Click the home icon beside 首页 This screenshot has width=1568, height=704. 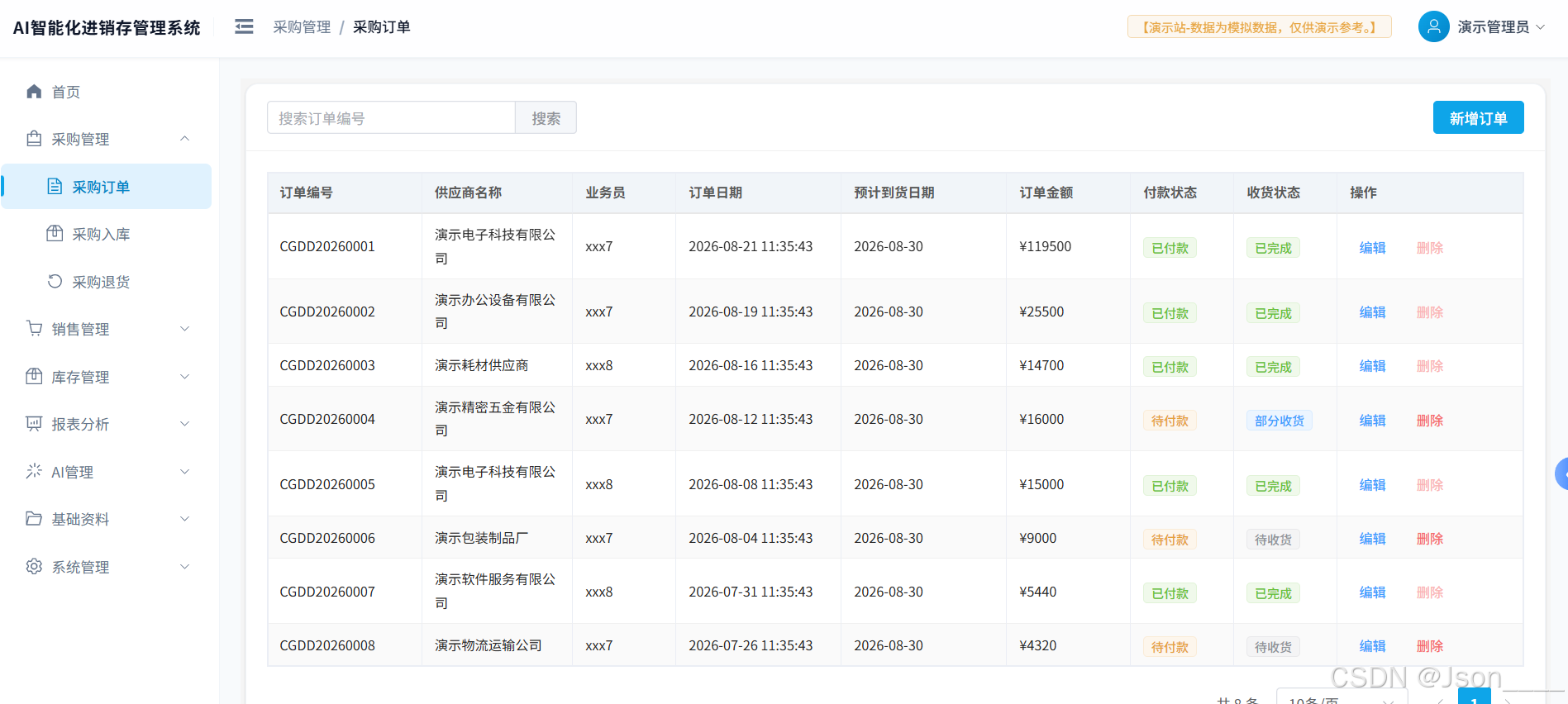tap(34, 92)
